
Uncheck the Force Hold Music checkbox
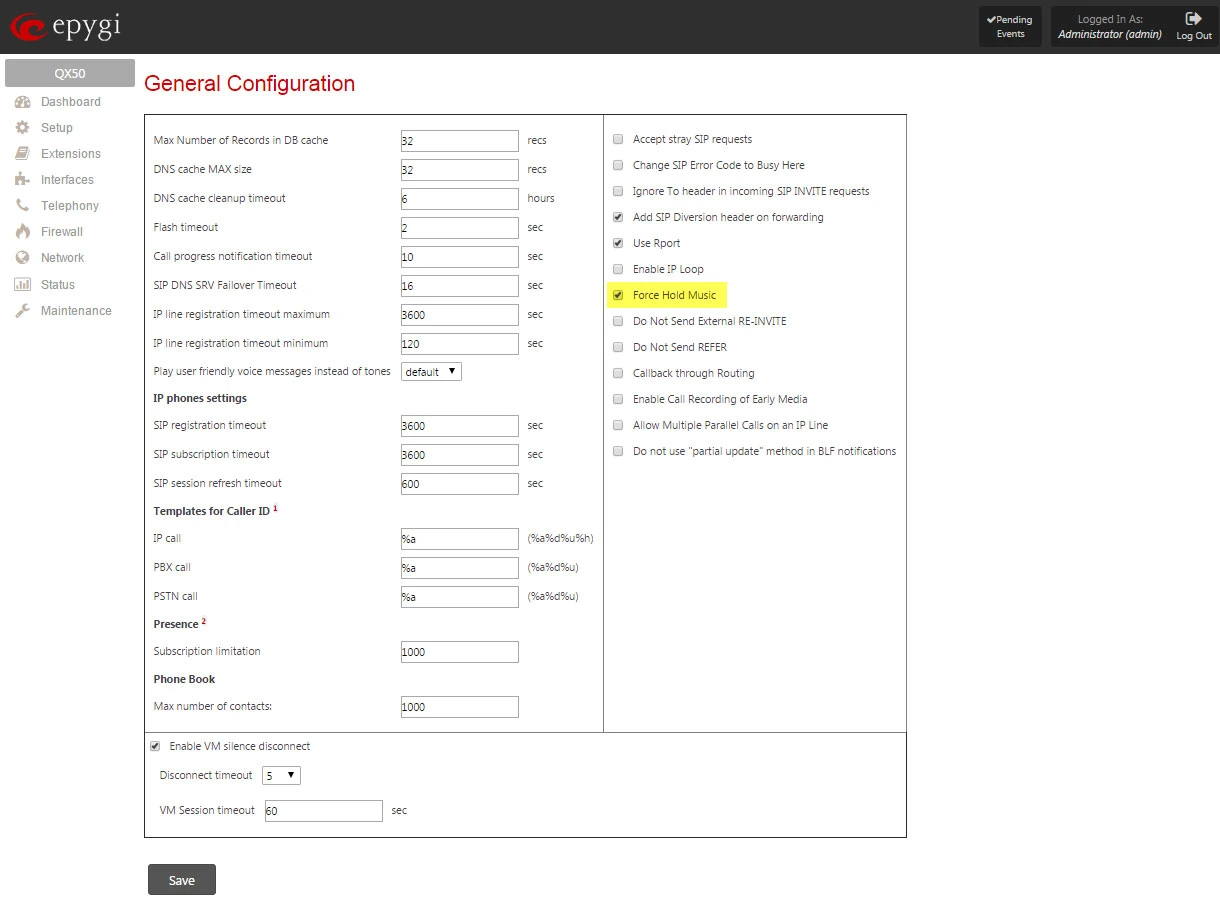618,295
